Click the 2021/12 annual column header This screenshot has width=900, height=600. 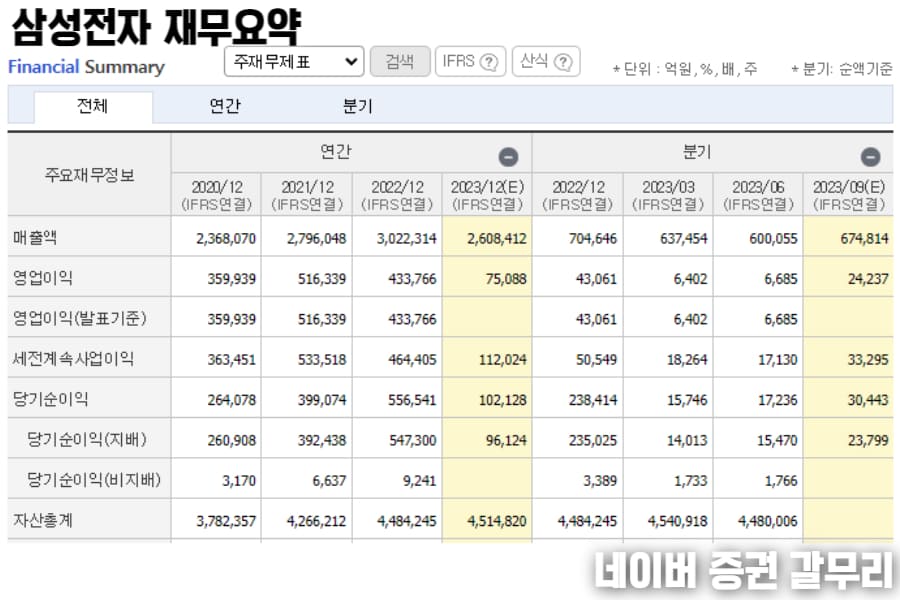coord(307,195)
